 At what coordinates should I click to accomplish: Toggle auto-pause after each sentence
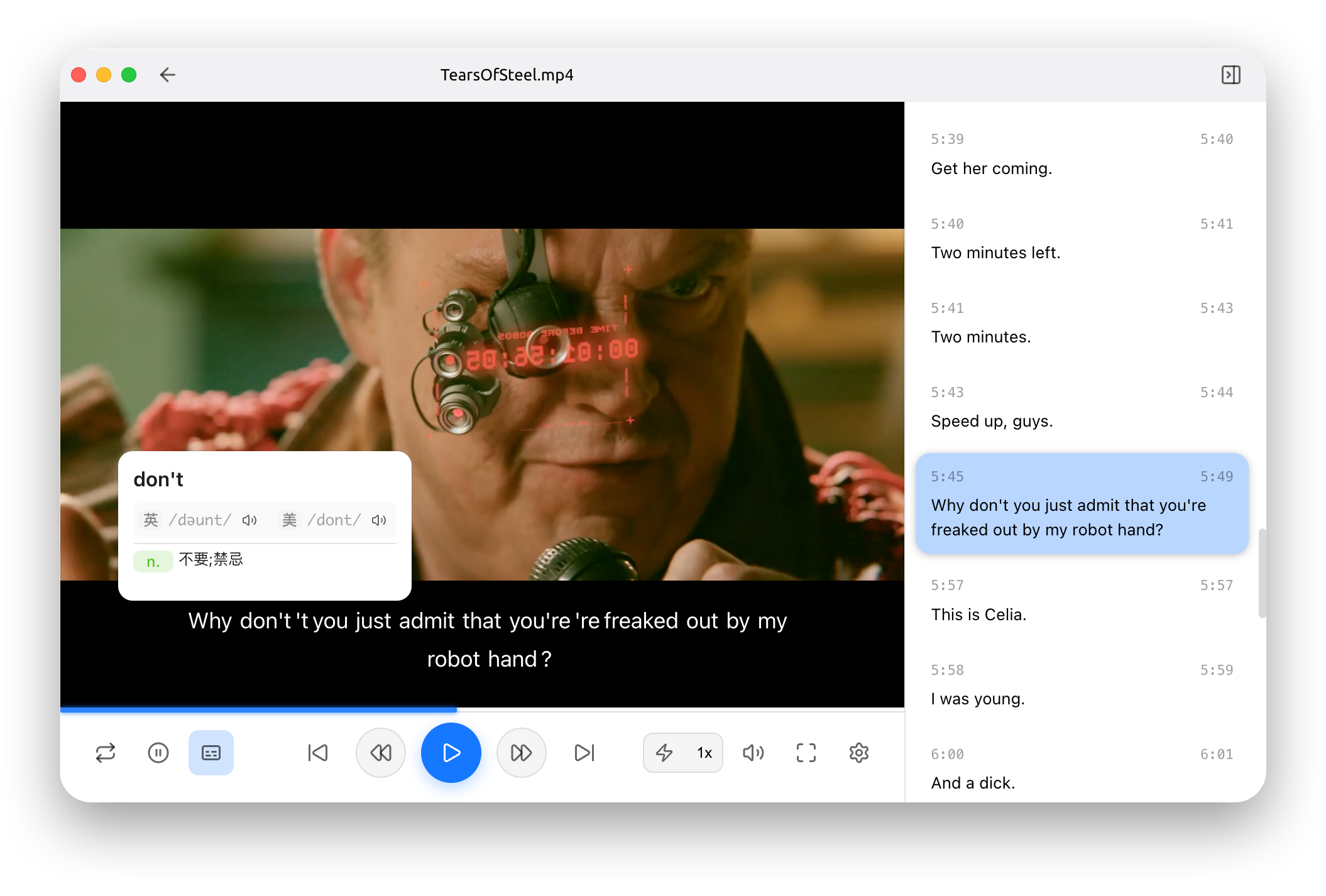(x=158, y=753)
